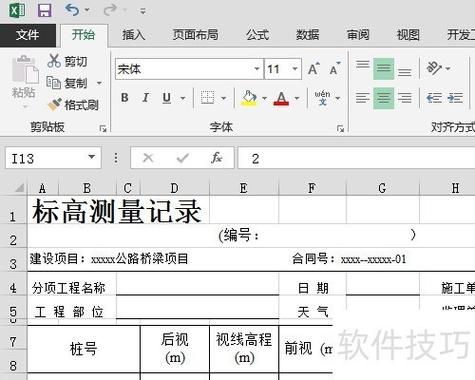Switch to the 审阅 tab
475x380 pixels.
358,35
